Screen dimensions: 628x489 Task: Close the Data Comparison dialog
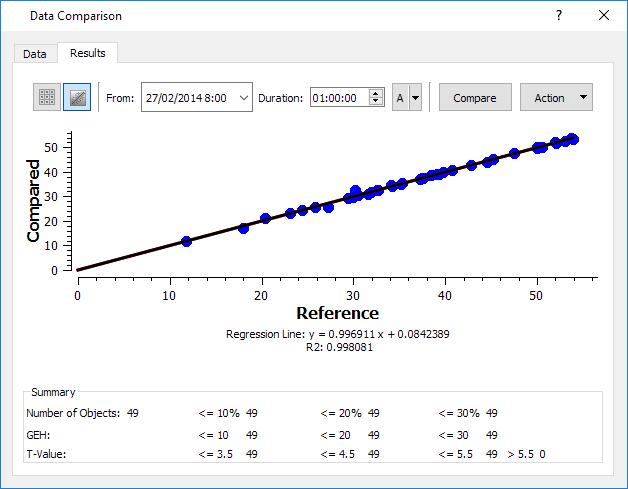click(603, 15)
